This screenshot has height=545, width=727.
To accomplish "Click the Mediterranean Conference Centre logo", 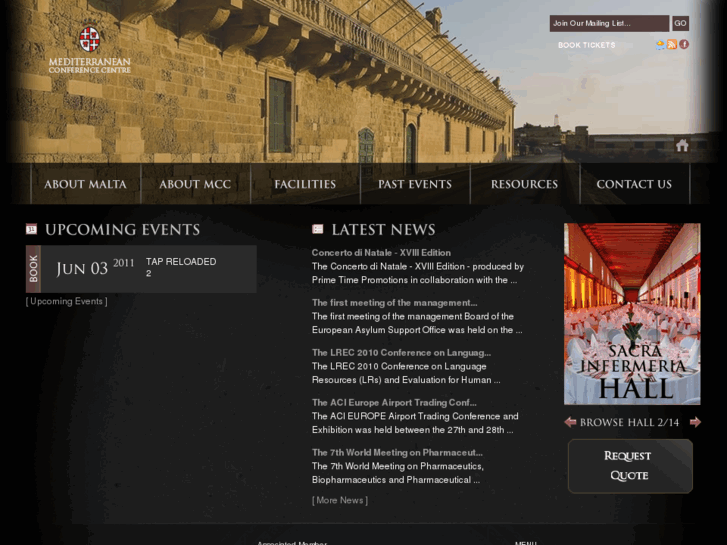I will tap(89, 49).
